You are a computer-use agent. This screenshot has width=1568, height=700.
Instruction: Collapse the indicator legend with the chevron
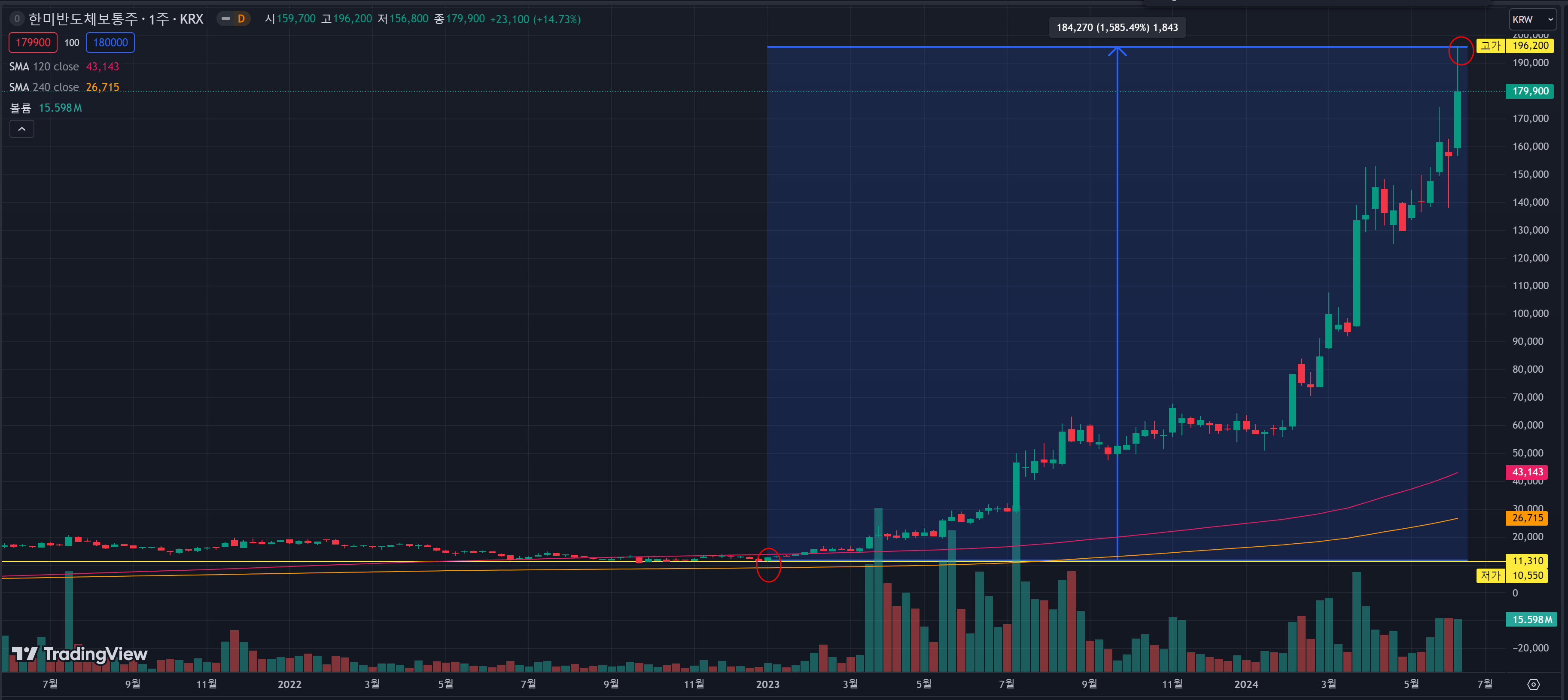[x=22, y=129]
